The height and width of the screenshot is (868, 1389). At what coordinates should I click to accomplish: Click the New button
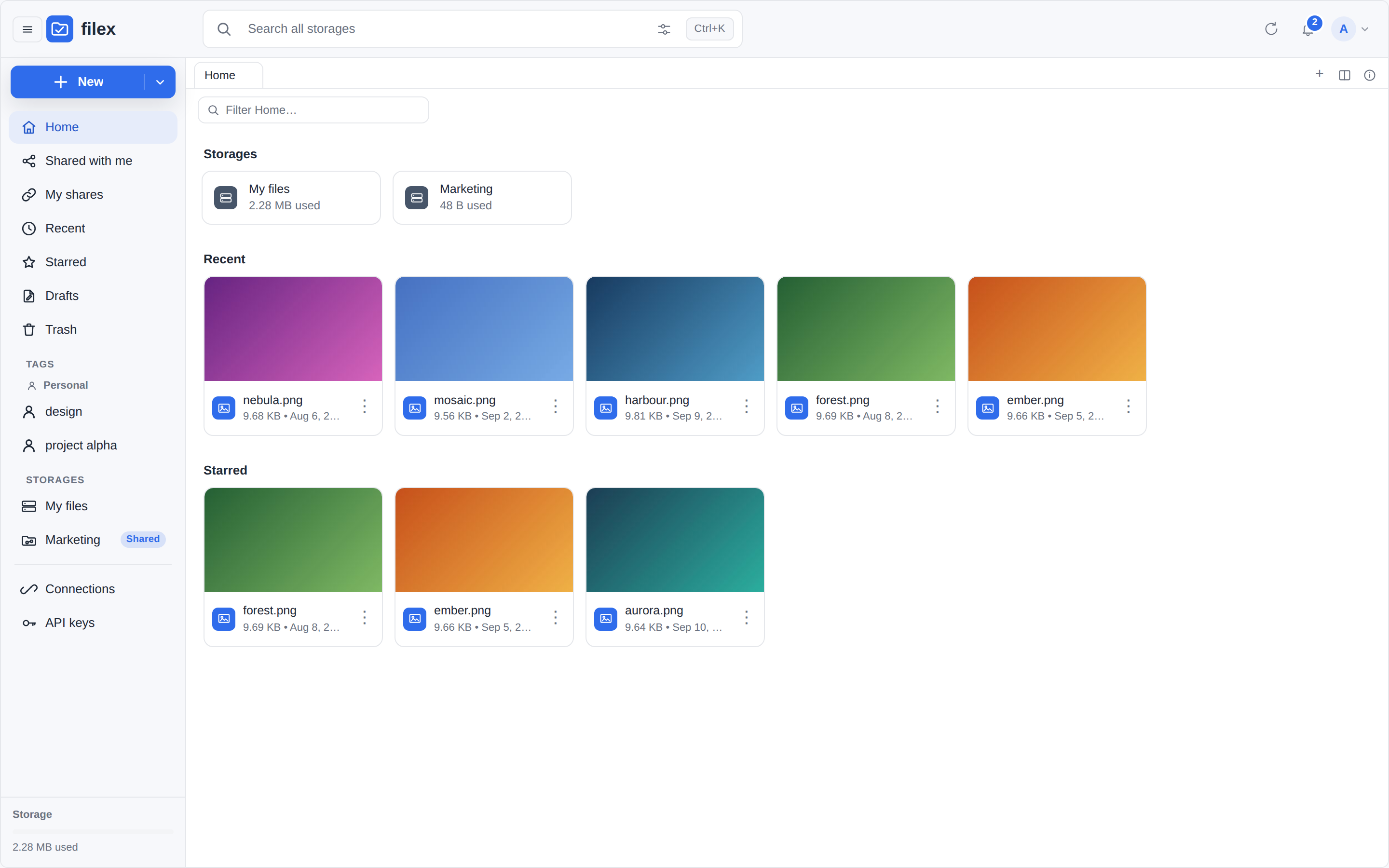coord(78,82)
